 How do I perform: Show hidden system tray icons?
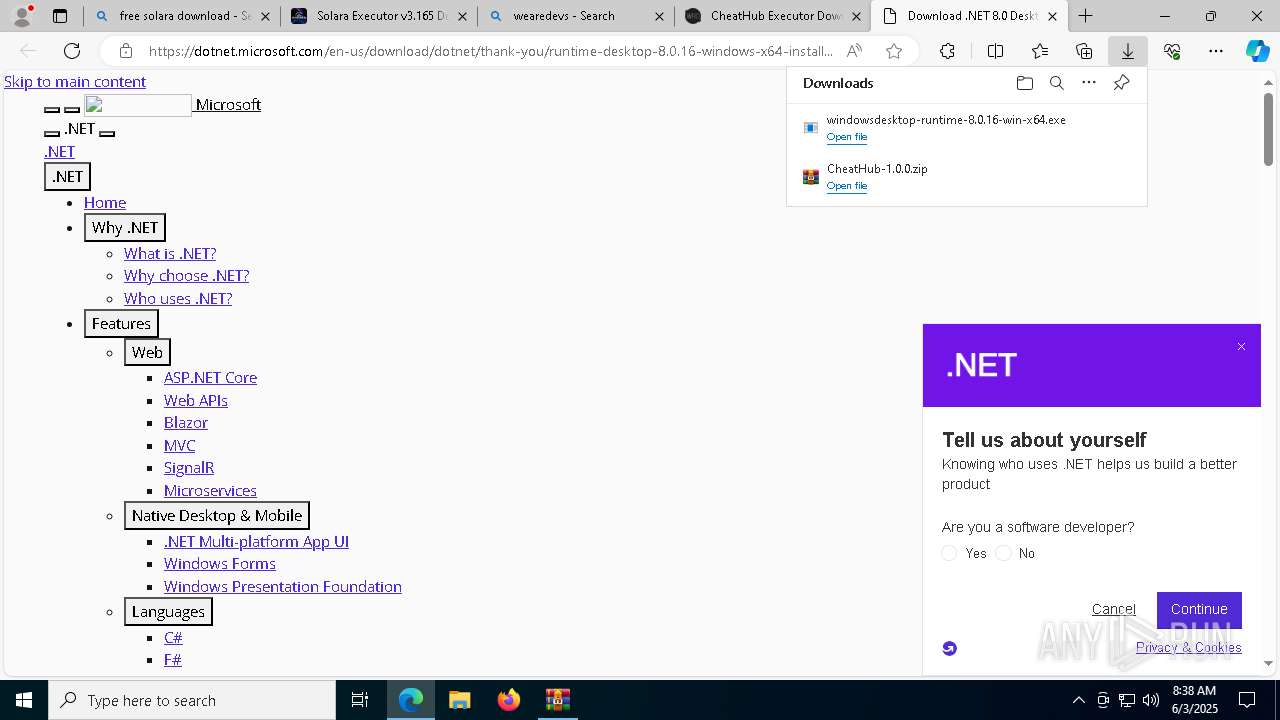(1078, 700)
